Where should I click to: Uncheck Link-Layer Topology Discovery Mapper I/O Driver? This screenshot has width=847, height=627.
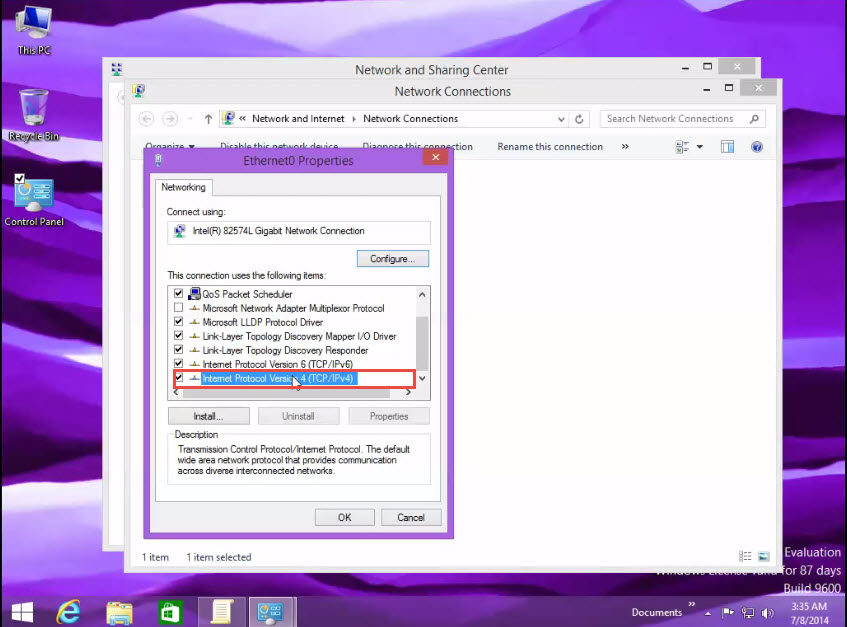pyautogui.click(x=179, y=336)
